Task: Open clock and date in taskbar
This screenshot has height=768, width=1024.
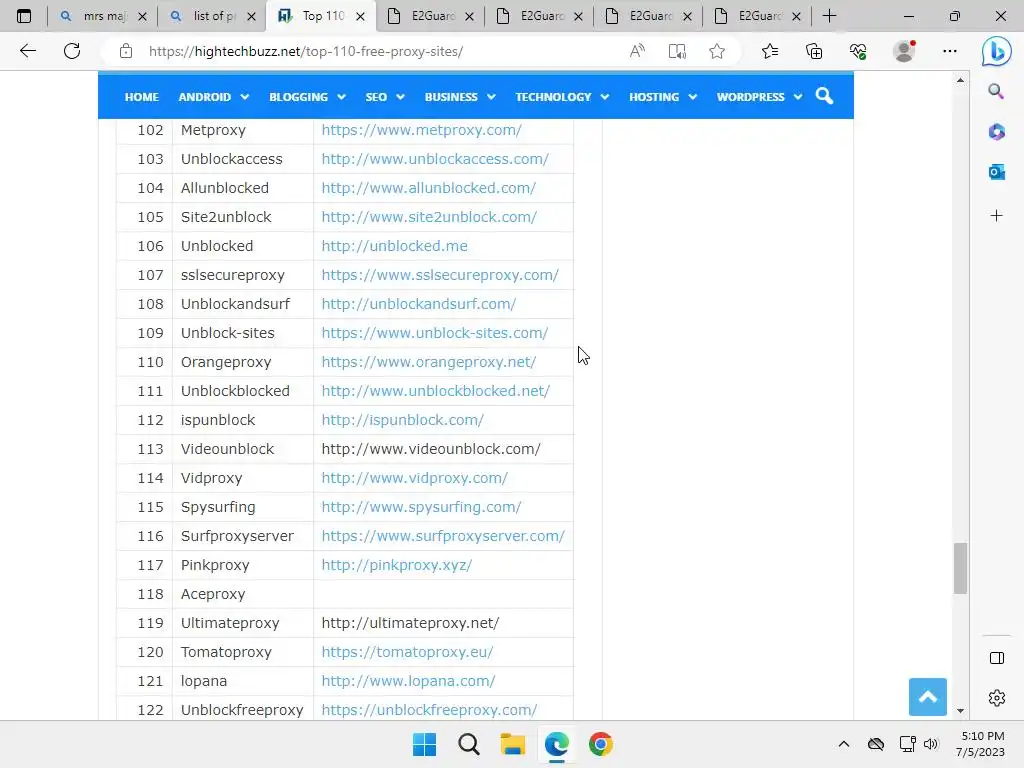Action: (981, 744)
